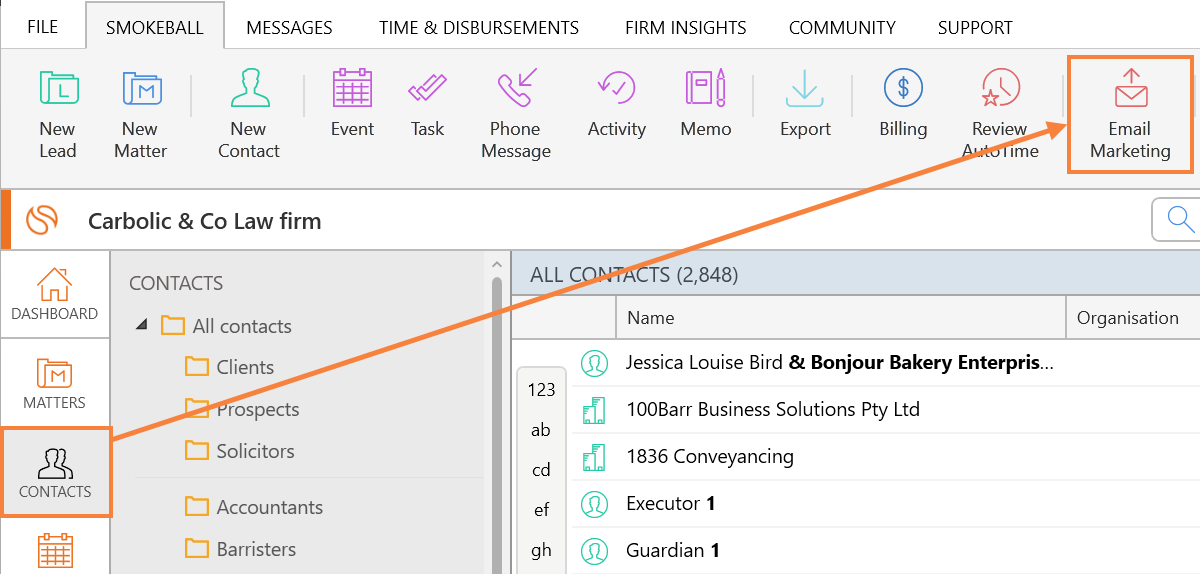Collapse the All contacts tree node
Image resolution: width=1200 pixels, height=574 pixels.
click(141, 326)
